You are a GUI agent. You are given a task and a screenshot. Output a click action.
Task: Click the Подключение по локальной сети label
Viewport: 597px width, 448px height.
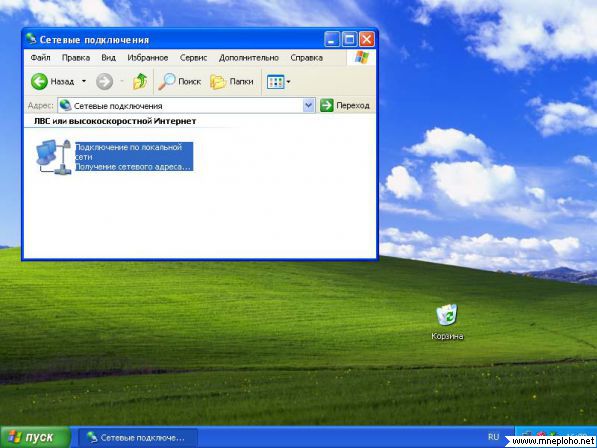coord(128,152)
